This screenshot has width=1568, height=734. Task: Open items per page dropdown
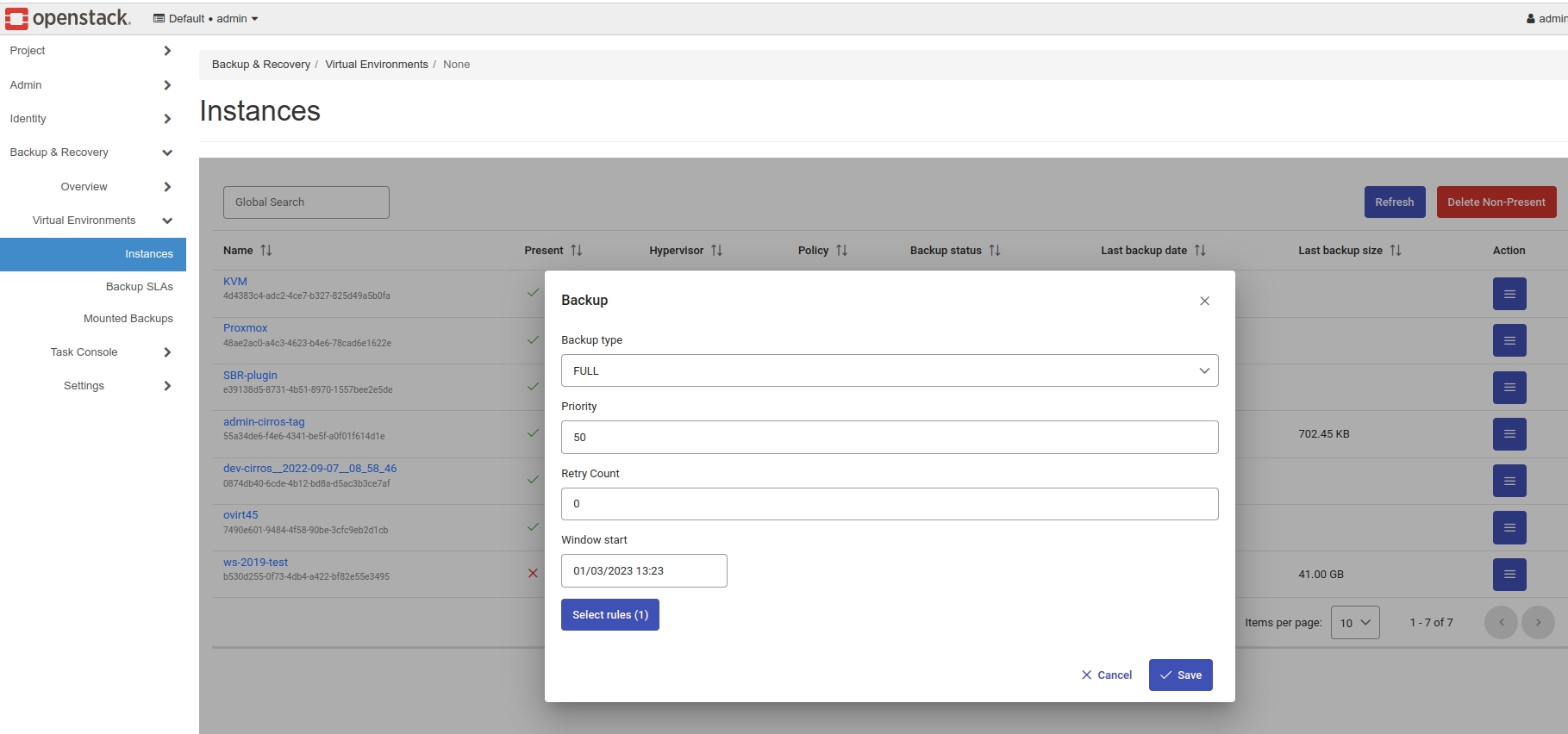(x=1355, y=623)
